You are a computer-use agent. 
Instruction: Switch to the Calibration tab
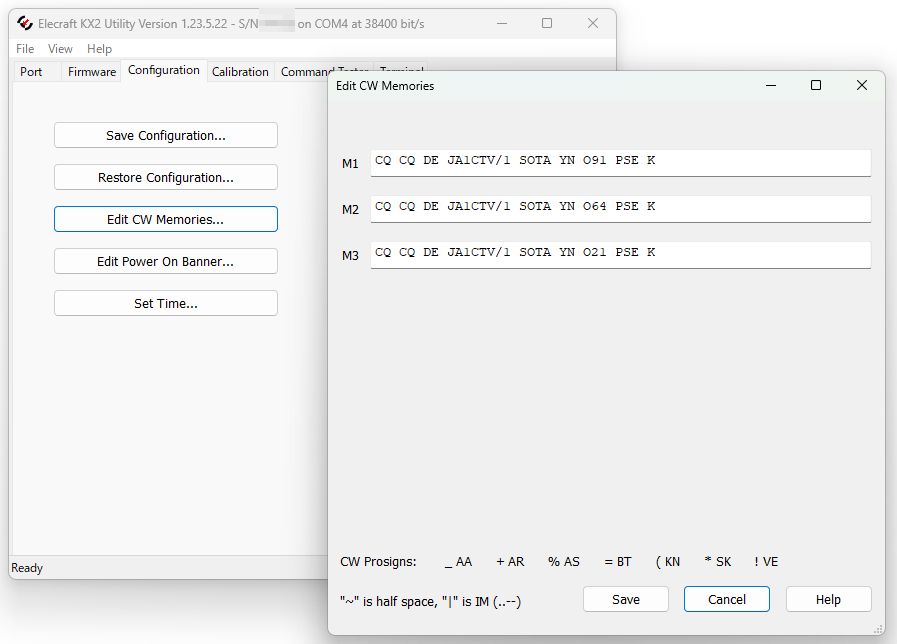[240, 71]
